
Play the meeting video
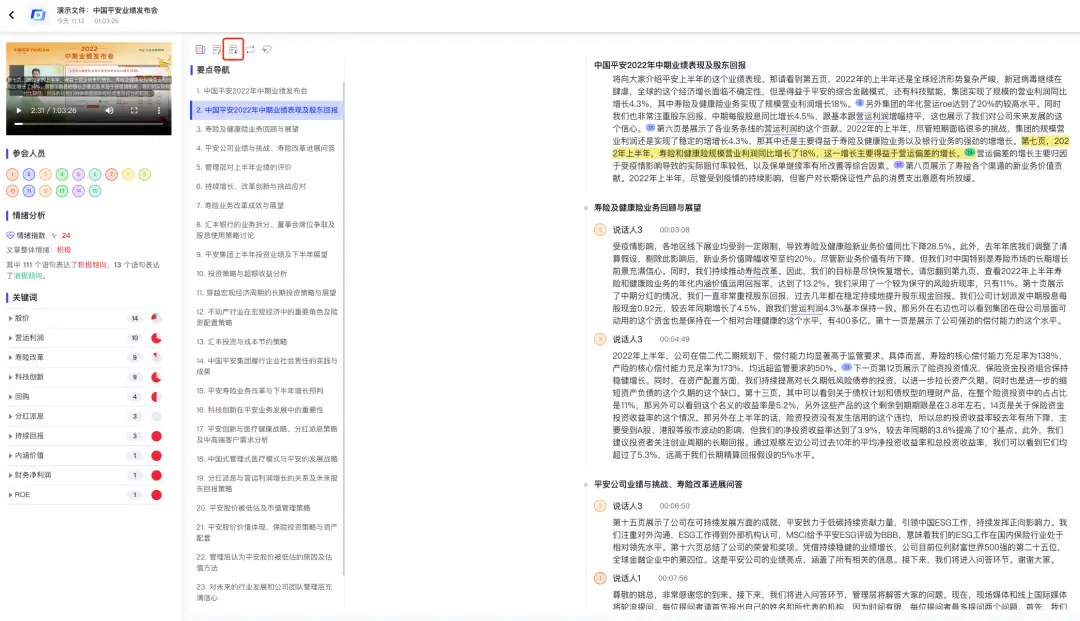(x=19, y=110)
